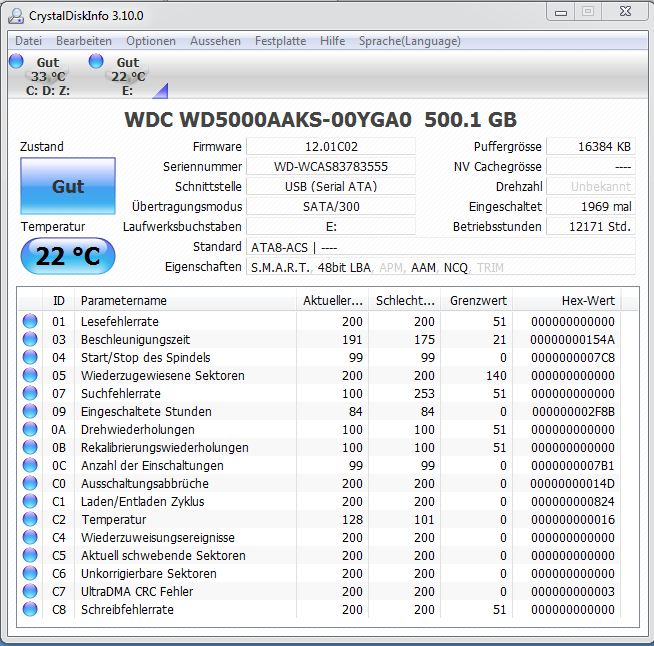This screenshot has height=646, width=654.
Task: Open the Datei menu
Action: (x=28, y=41)
